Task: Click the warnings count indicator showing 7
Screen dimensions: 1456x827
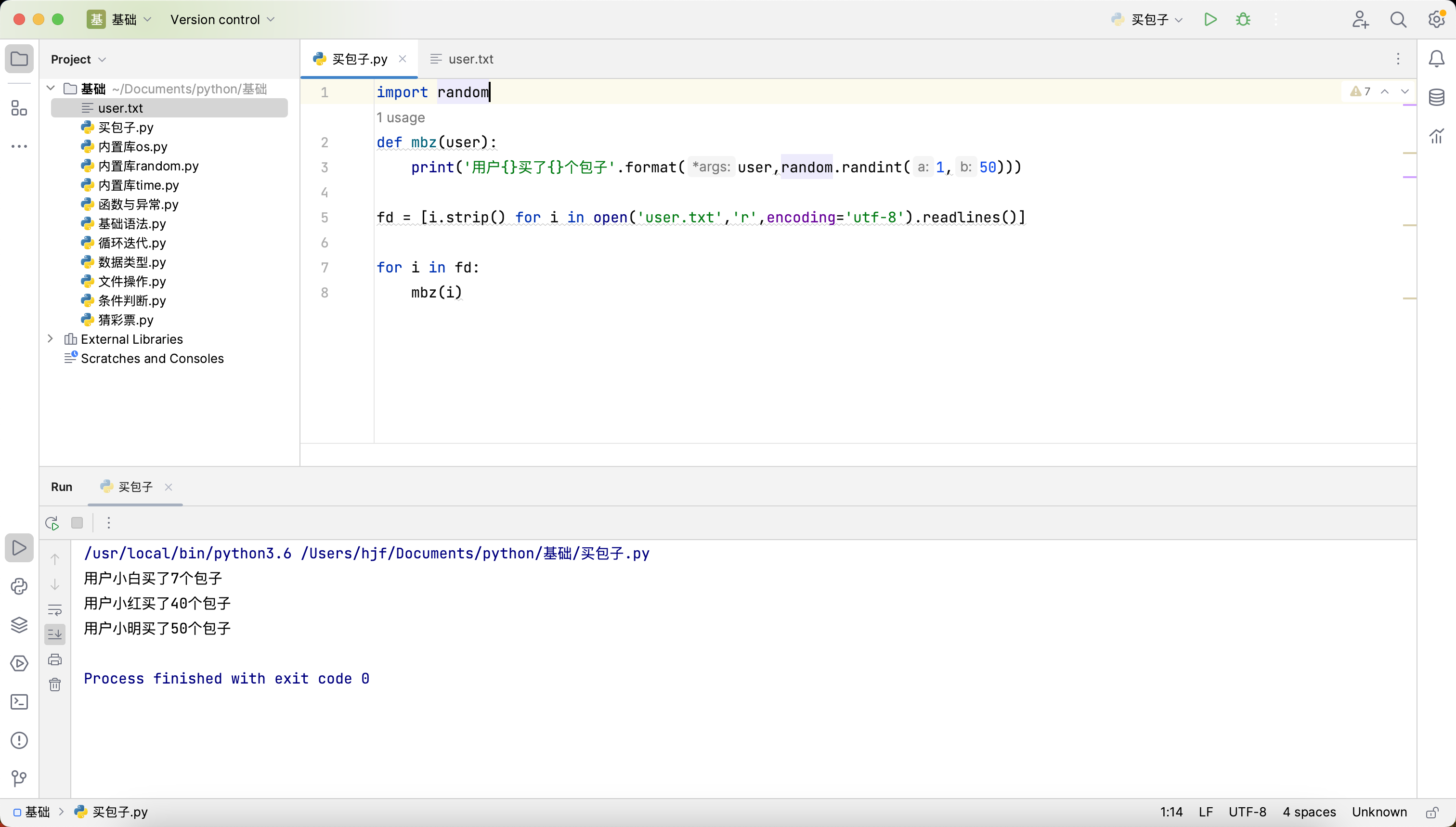Action: pos(1361,91)
